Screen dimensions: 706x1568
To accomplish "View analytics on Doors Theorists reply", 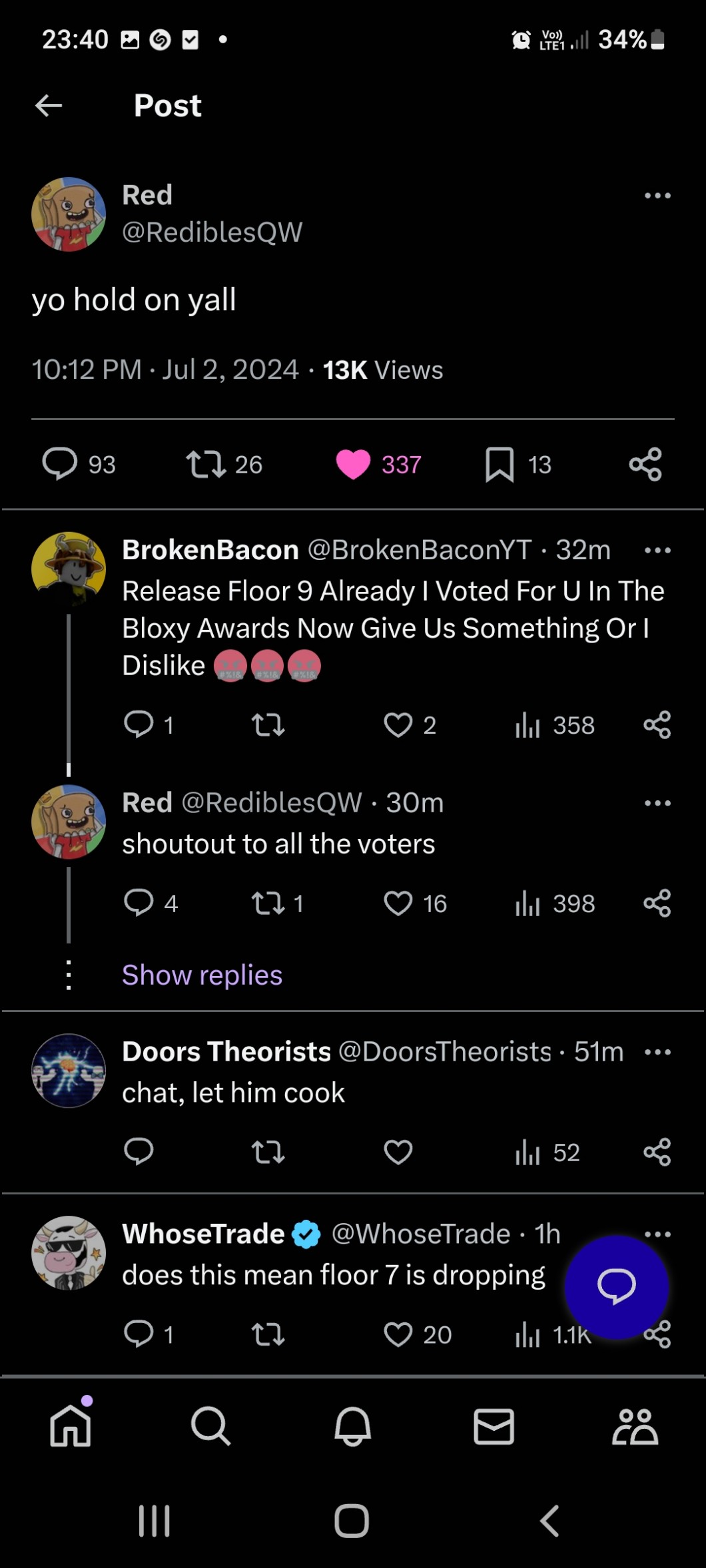I will (528, 1153).
